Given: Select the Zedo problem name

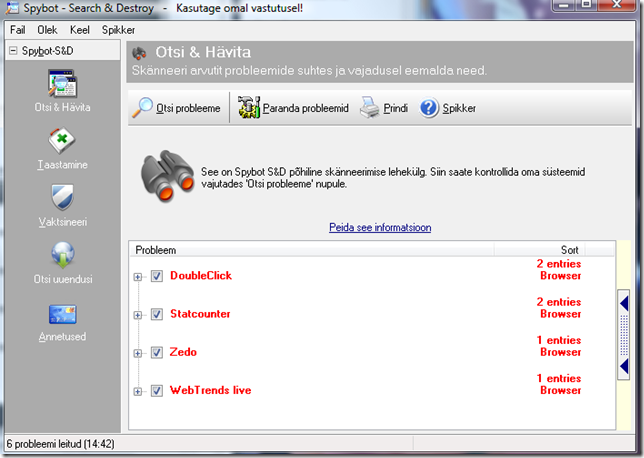Looking at the screenshot, I should [x=183, y=352].
